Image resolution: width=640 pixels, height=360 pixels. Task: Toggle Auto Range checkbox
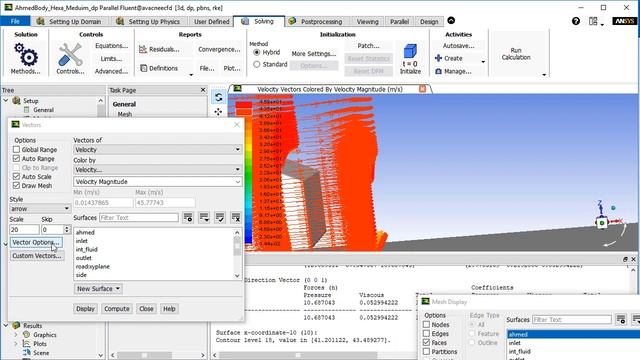(16, 159)
